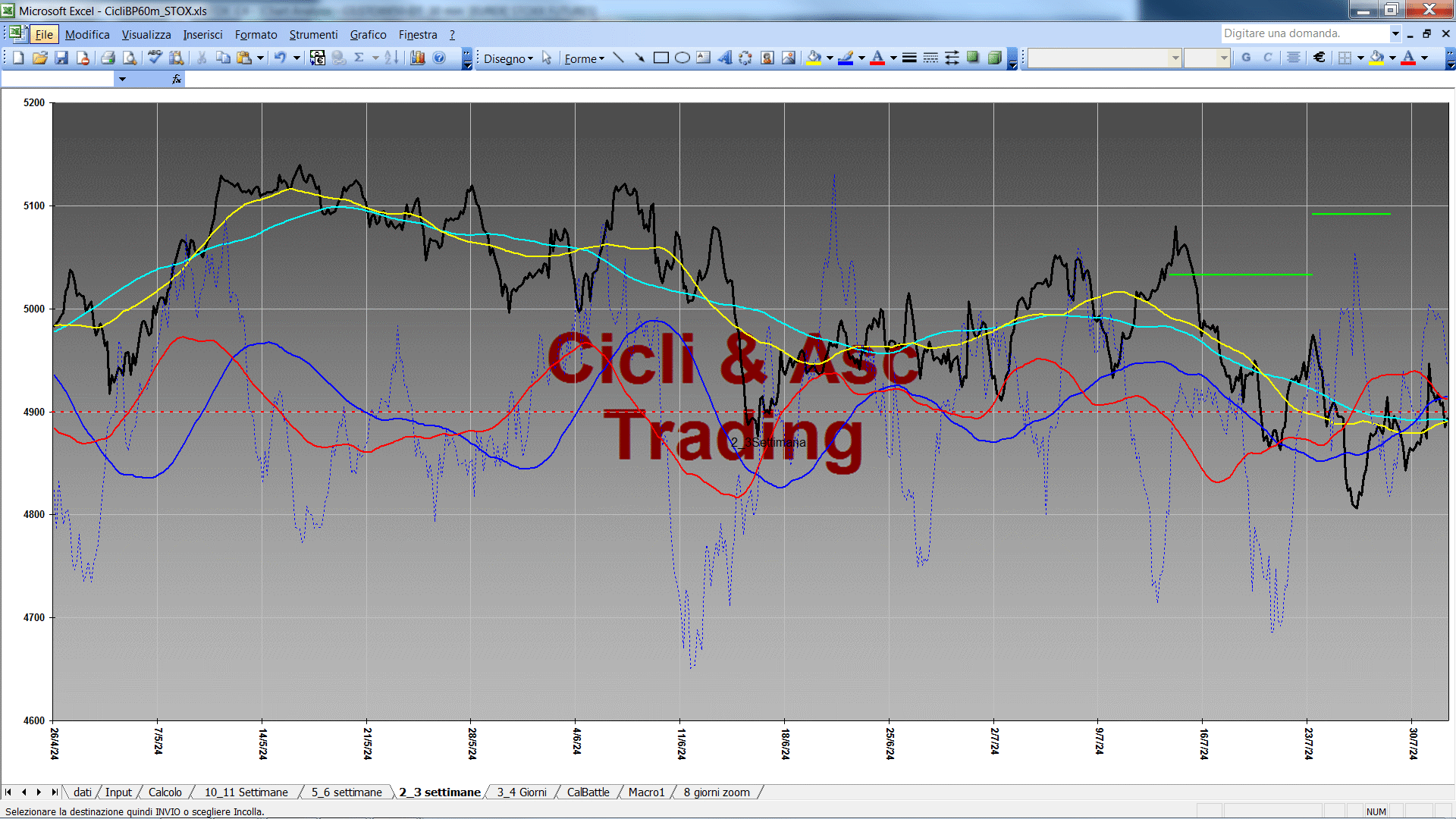This screenshot has width=1456, height=819.
Task: Open the Disegno dropdown menu
Action: click(x=508, y=58)
